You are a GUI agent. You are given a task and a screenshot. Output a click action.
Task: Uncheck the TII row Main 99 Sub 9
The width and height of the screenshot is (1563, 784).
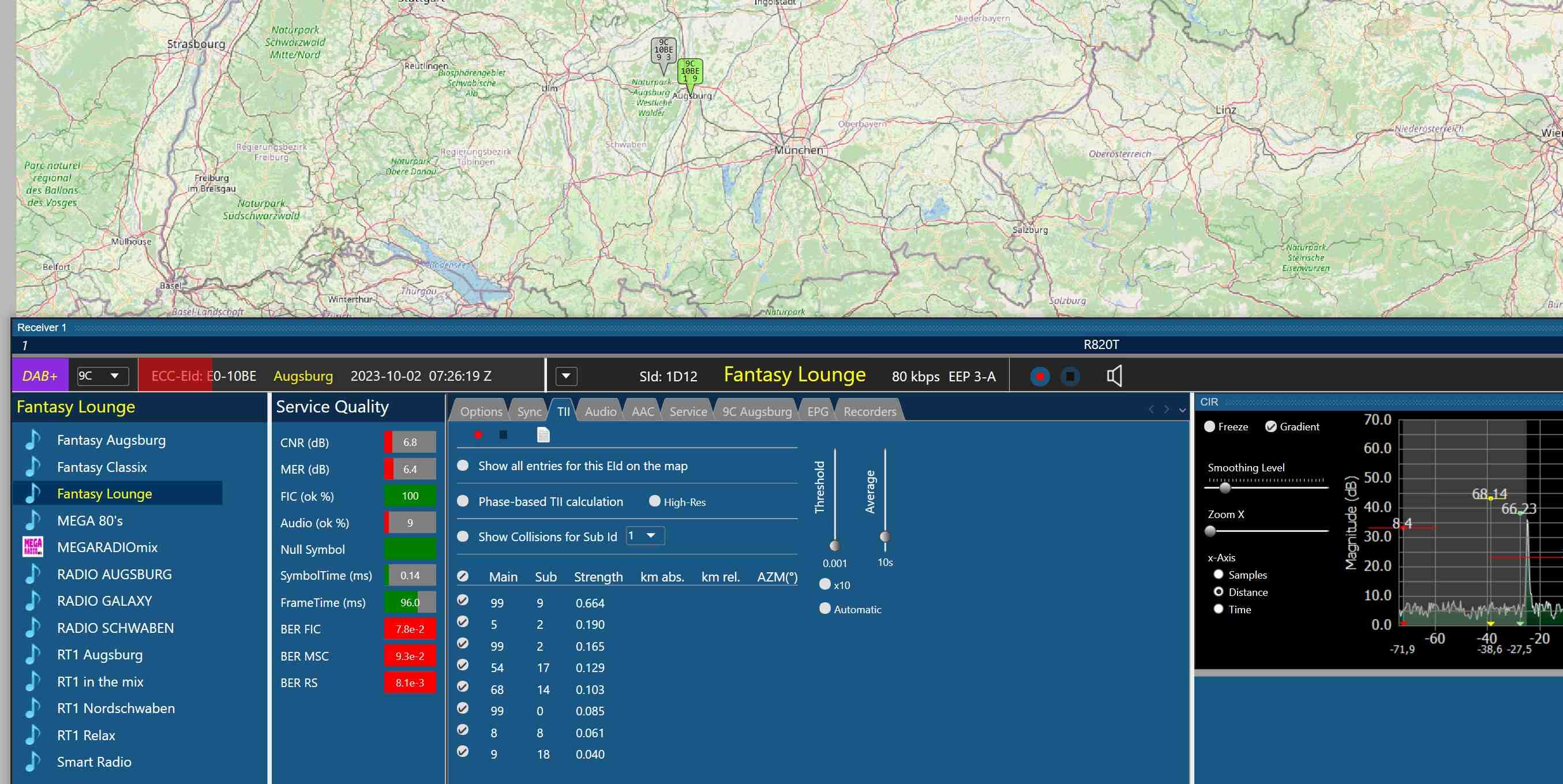point(463,600)
